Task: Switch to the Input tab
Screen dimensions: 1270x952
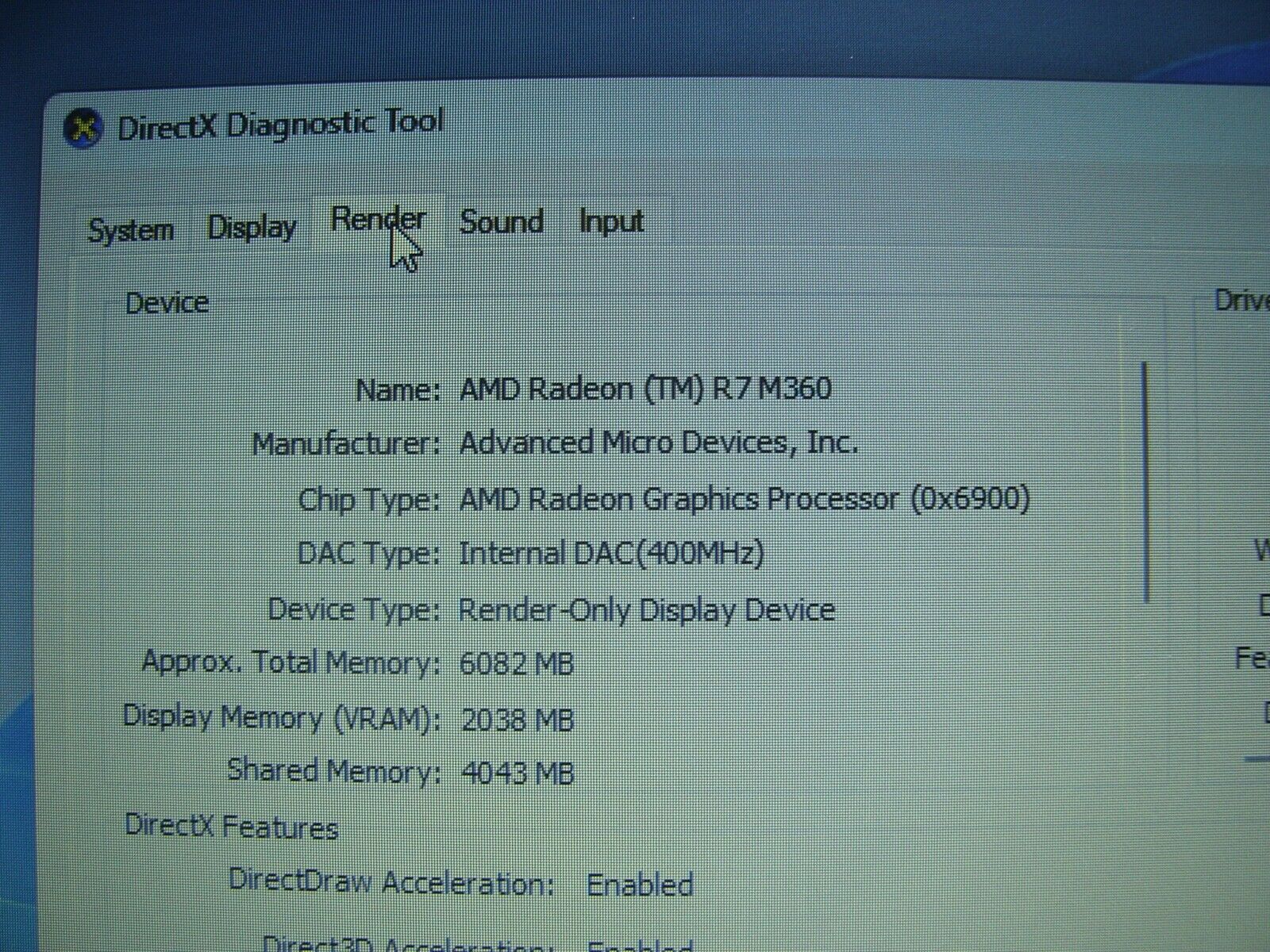Action: tap(611, 221)
